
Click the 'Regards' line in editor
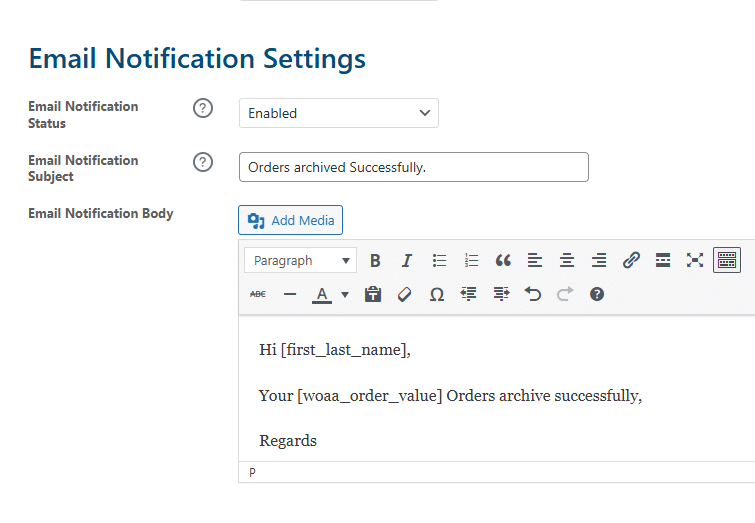click(x=288, y=441)
